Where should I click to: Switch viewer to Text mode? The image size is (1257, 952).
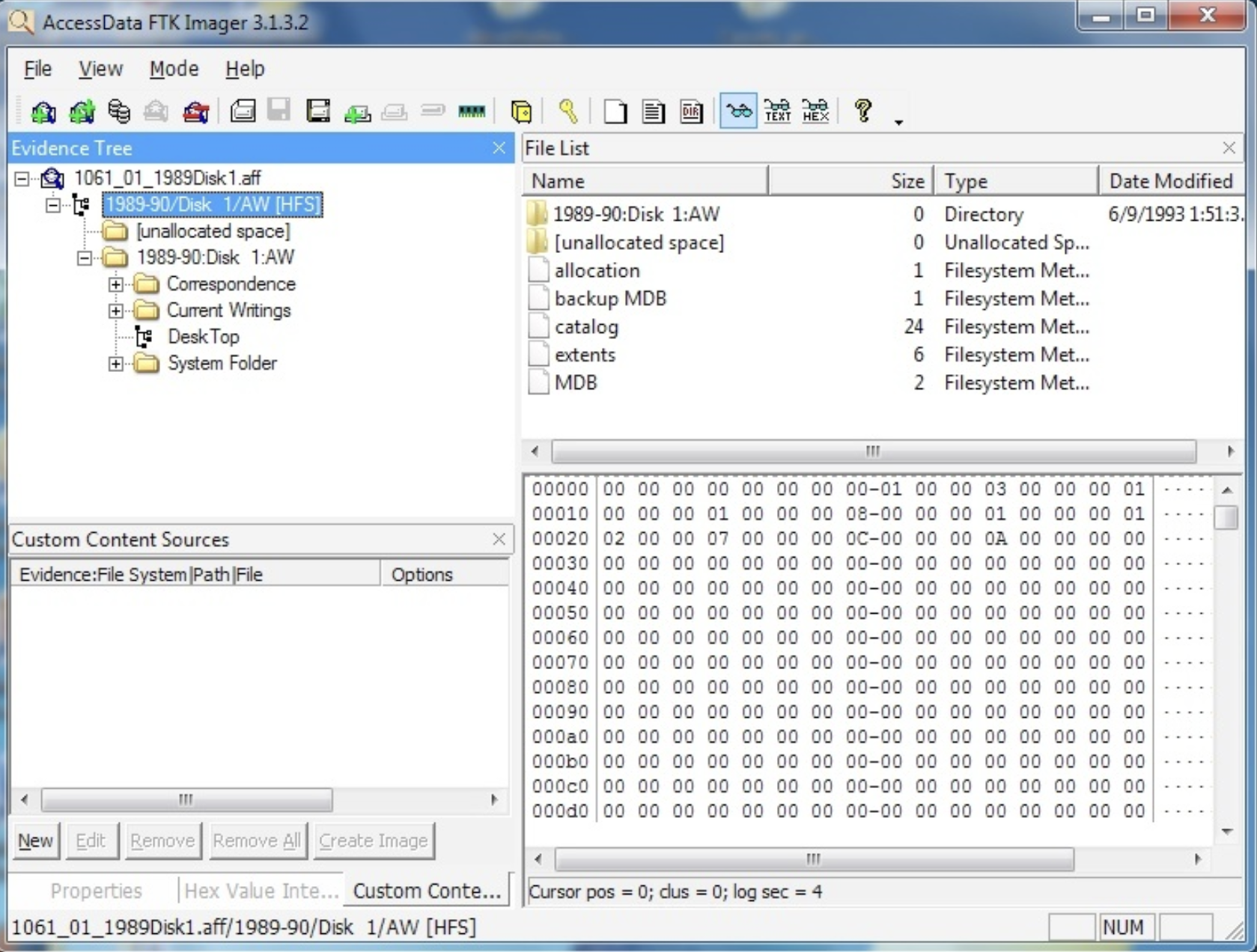[x=777, y=111]
